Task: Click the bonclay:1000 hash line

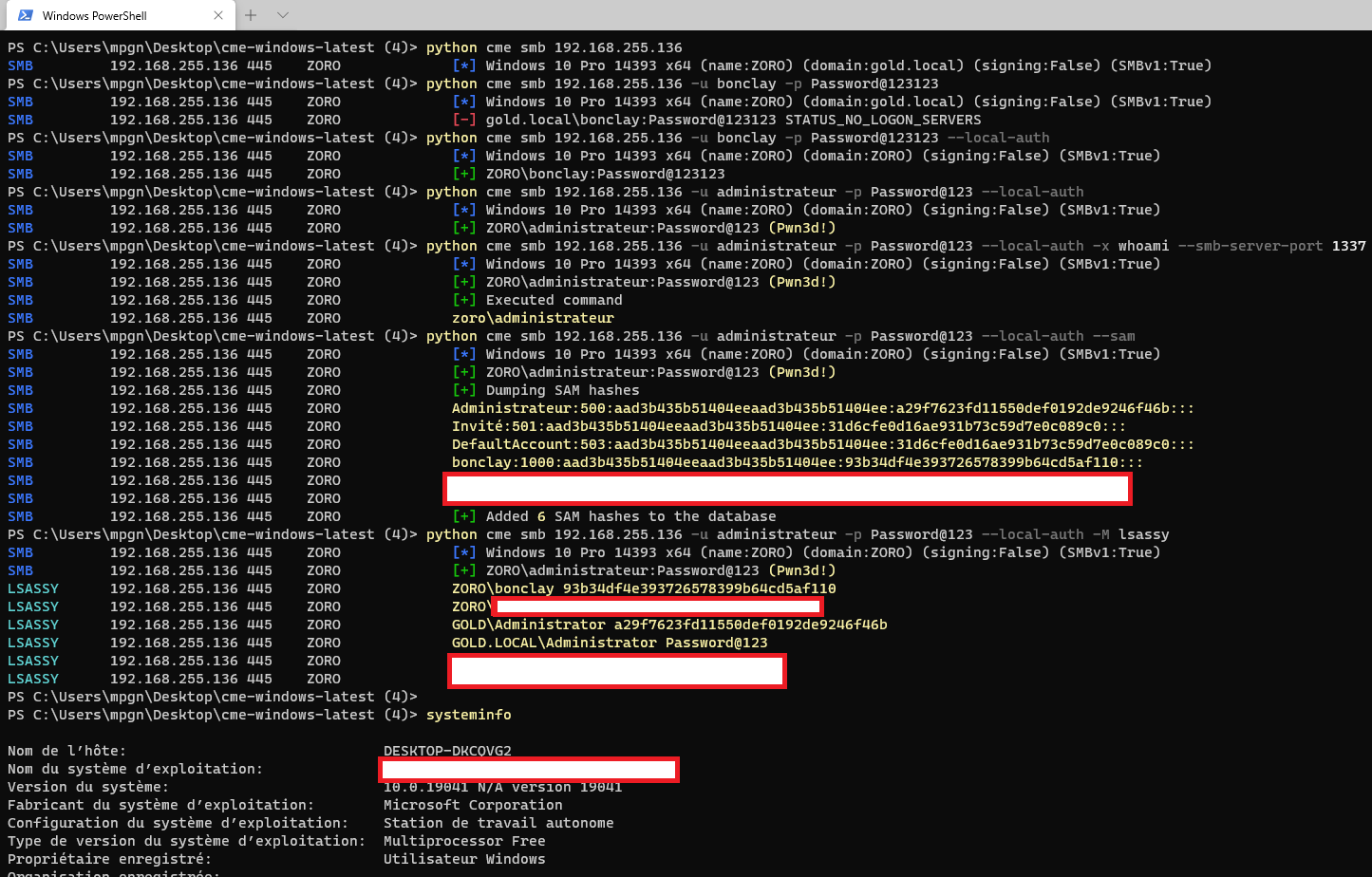Action: [797, 462]
